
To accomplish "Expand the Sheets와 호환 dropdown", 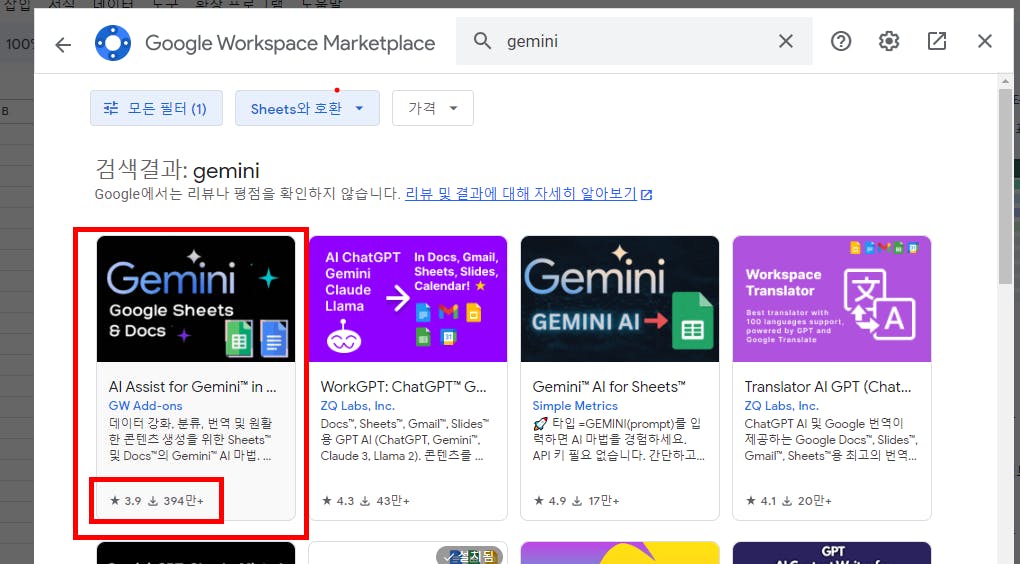I will pyautogui.click(x=307, y=108).
